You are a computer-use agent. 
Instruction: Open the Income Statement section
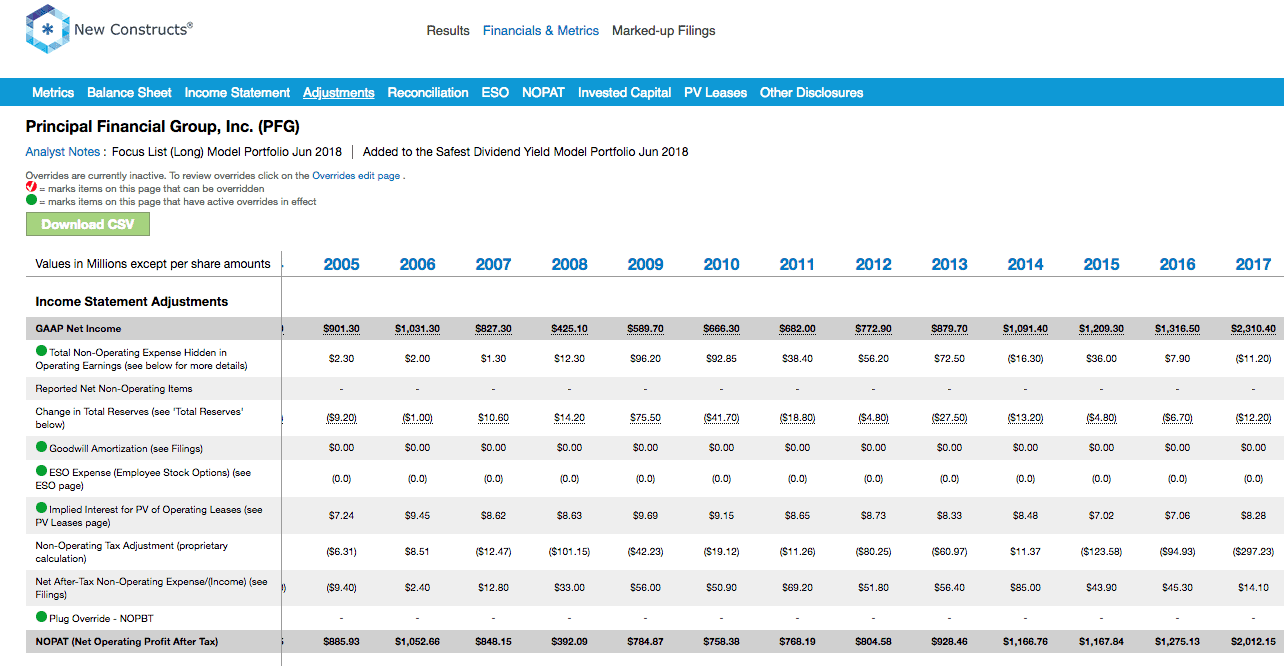(237, 92)
